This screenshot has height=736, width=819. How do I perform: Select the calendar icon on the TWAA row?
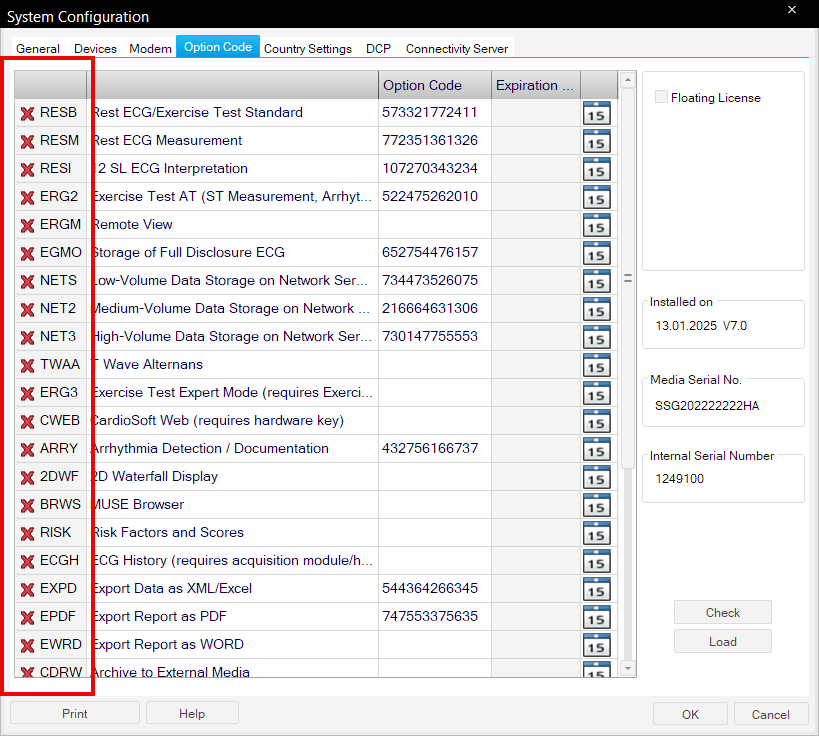[x=596, y=365]
